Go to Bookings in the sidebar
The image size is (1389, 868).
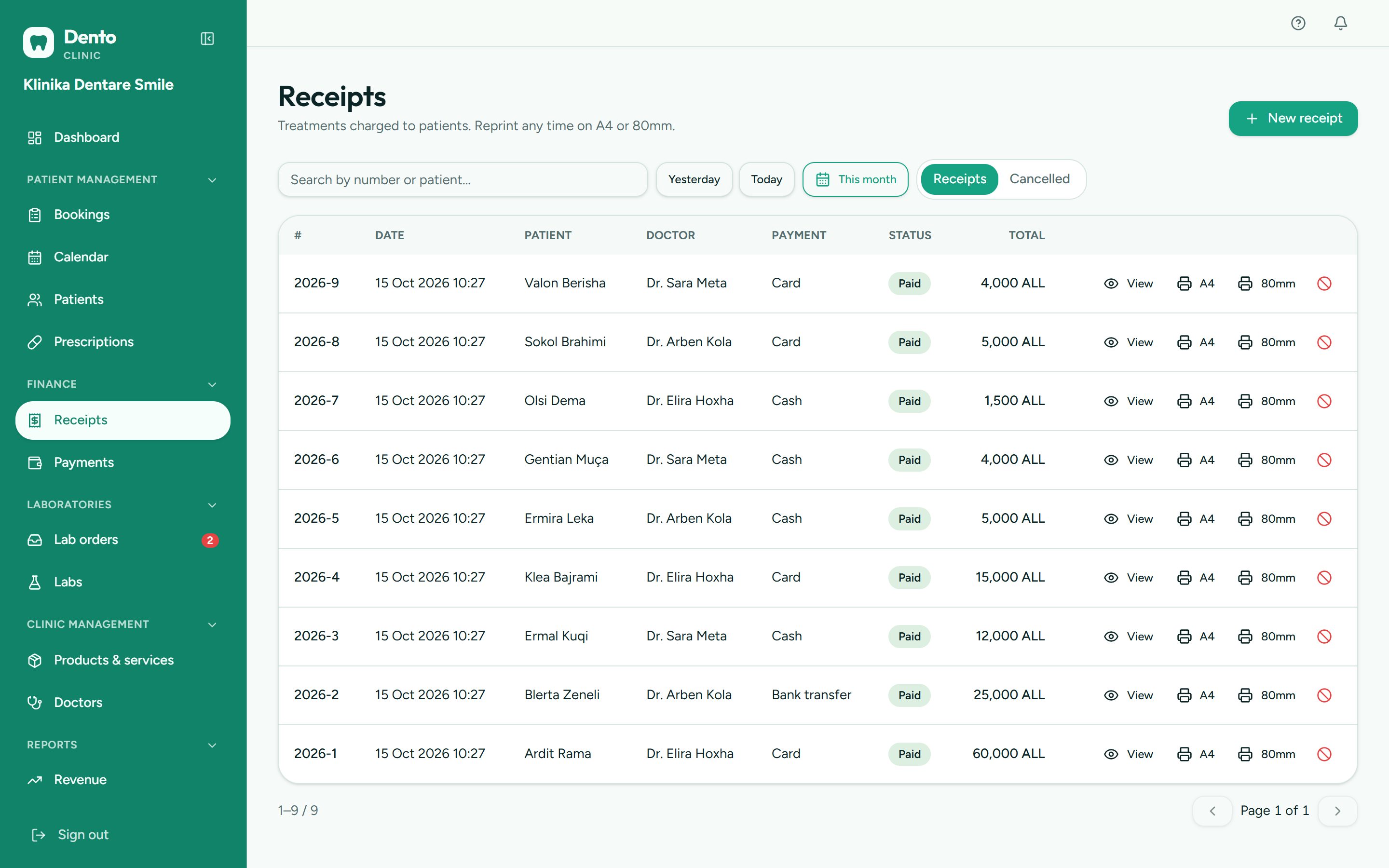(x=123, y=215)
